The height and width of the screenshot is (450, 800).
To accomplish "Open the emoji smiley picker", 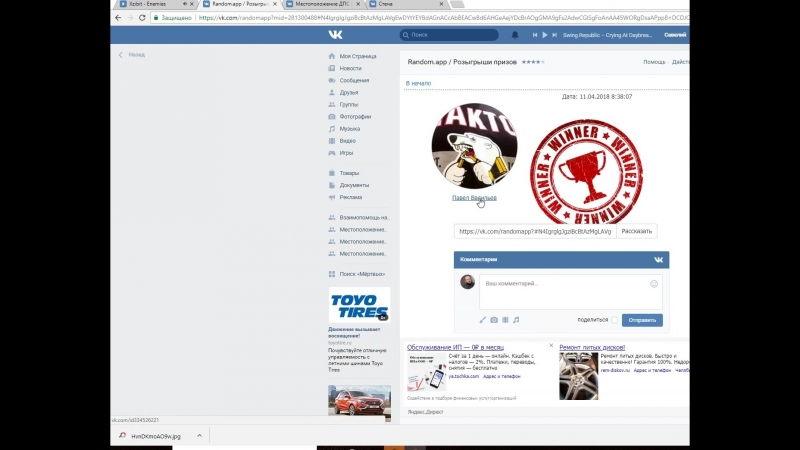I will (654, 284).
